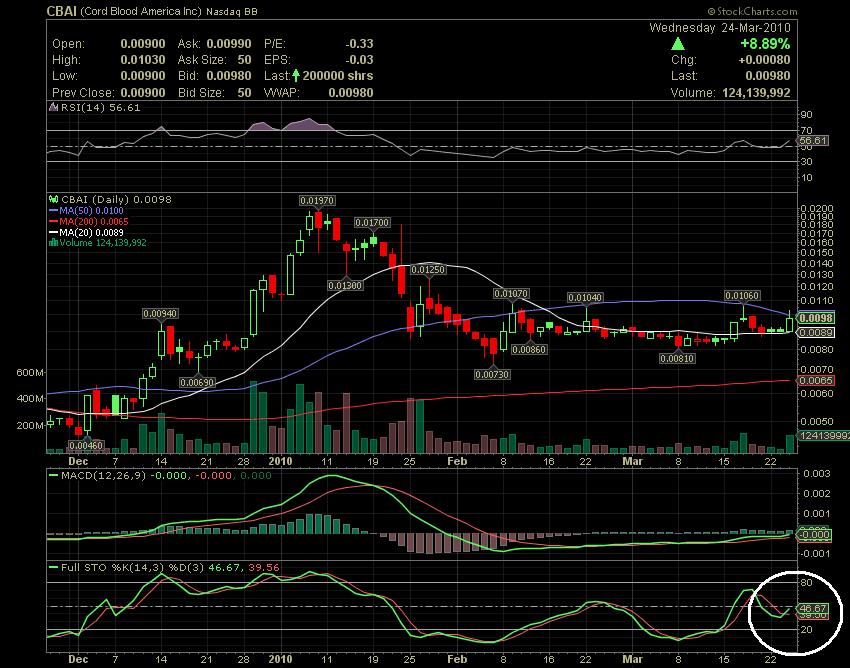Click the High value 0.01030

click(143, 60)
